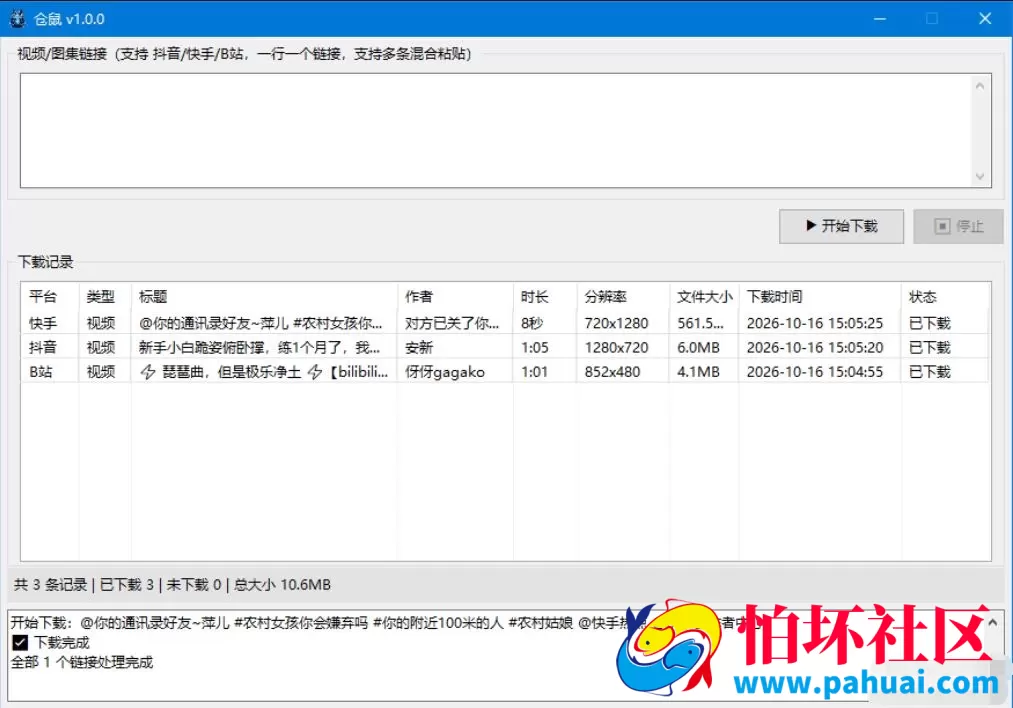Screen dimensions: 1013x708
Task: Click title starting @你的通讯录好友~萍儿 in table
Action: [x=261, y=323]
